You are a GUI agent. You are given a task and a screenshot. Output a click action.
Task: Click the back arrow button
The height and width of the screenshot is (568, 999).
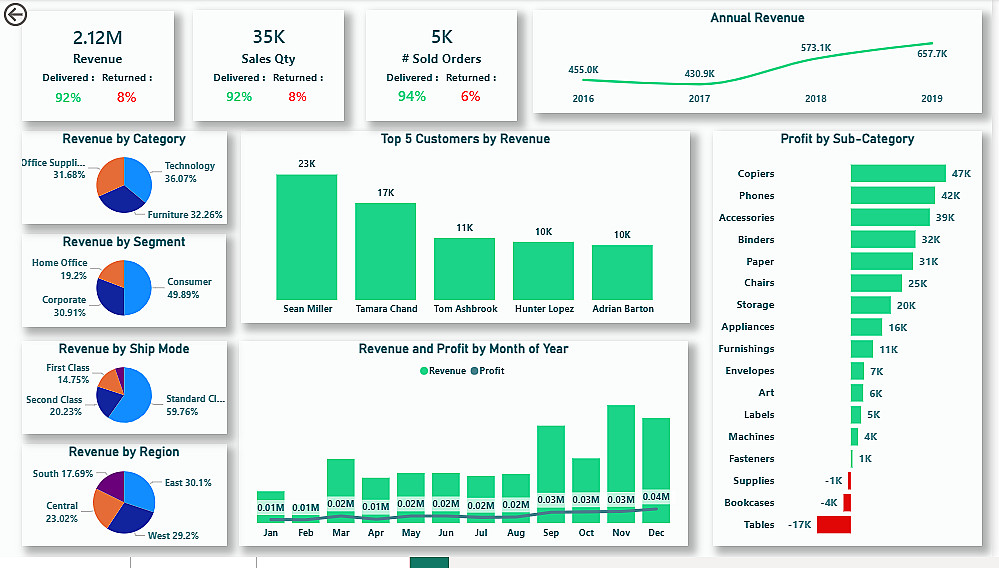point(15,14)
